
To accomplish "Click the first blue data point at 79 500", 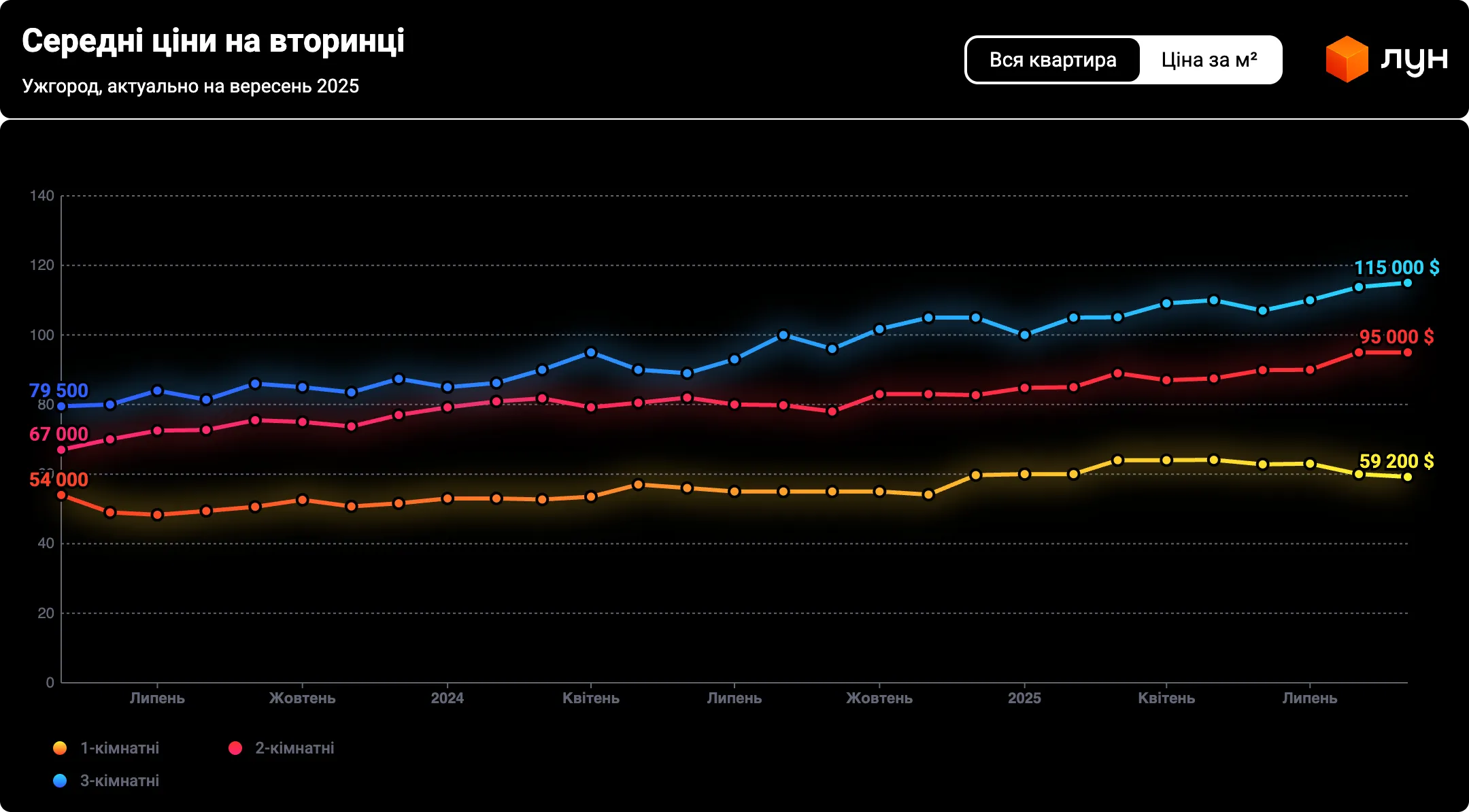I will [x=61, y=407].
